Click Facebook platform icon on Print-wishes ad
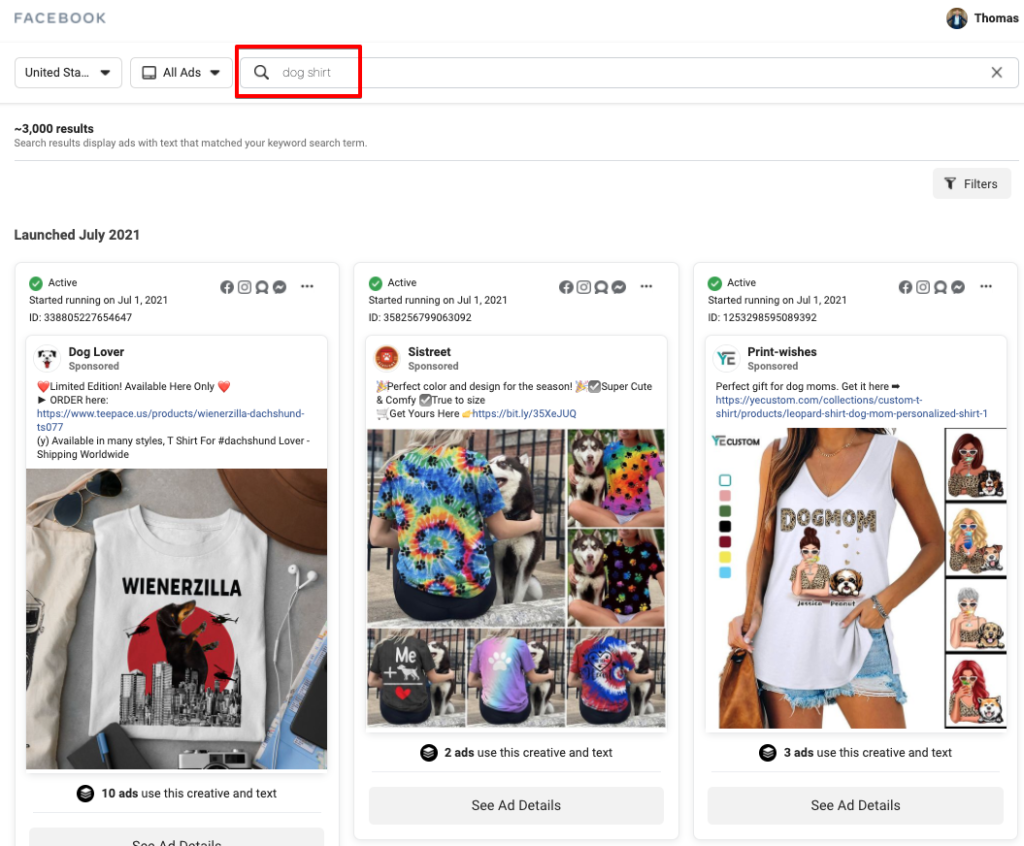The width and height of the screenshot is (1024, 846). click(x=905, y=287)
